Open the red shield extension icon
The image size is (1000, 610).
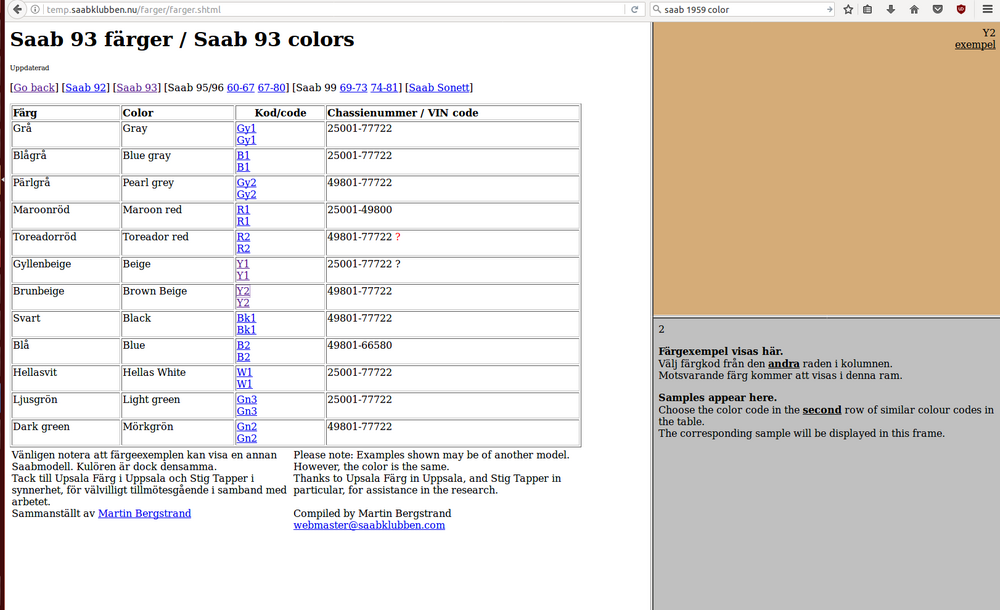[x=961, y=10]
